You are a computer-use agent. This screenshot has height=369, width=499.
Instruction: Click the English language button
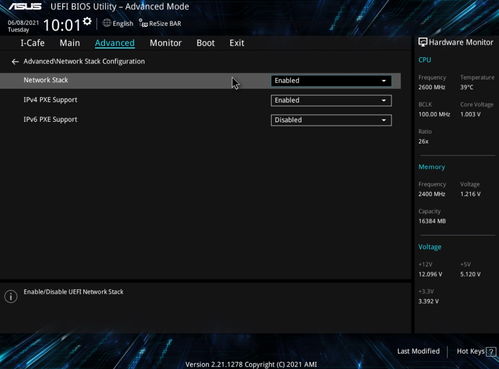coord(123,23)
